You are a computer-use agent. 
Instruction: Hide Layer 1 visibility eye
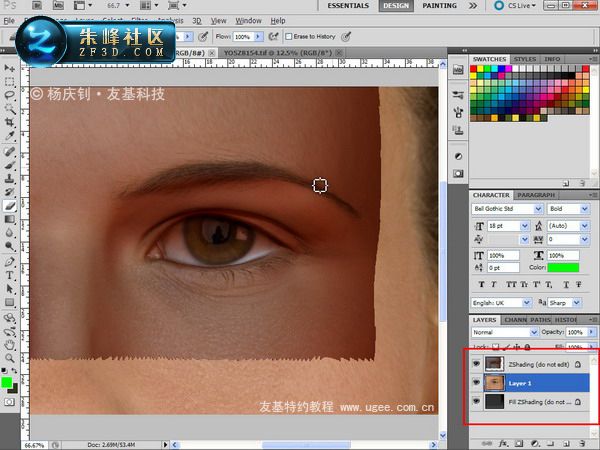coord(476,383)
